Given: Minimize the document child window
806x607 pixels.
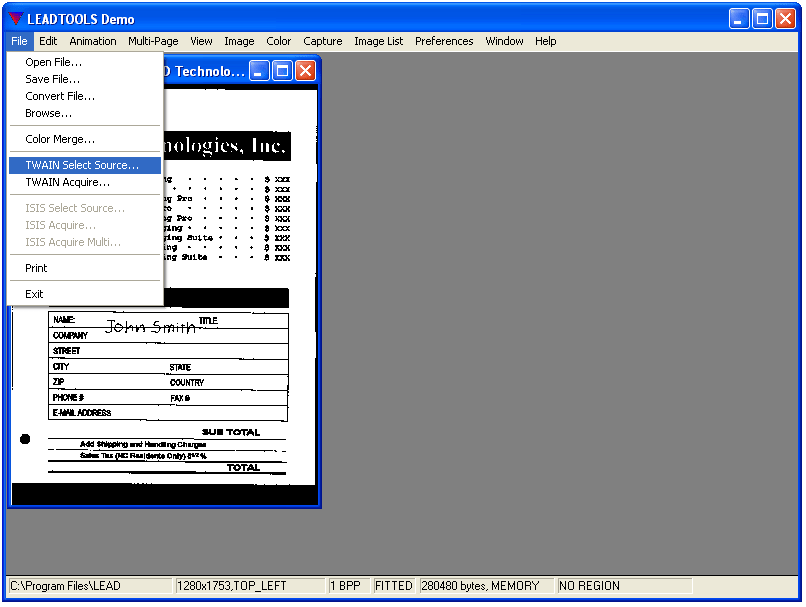Looking at the screenshot, I should (x=260, y=71).
